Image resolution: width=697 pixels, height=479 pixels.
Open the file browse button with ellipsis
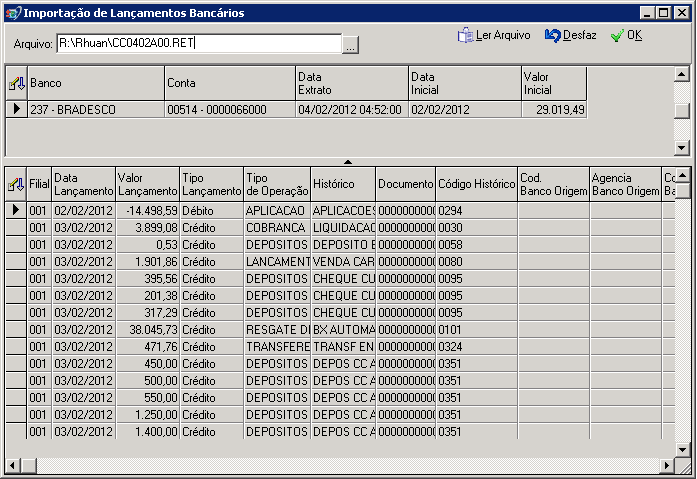click(x=350, y=44)
